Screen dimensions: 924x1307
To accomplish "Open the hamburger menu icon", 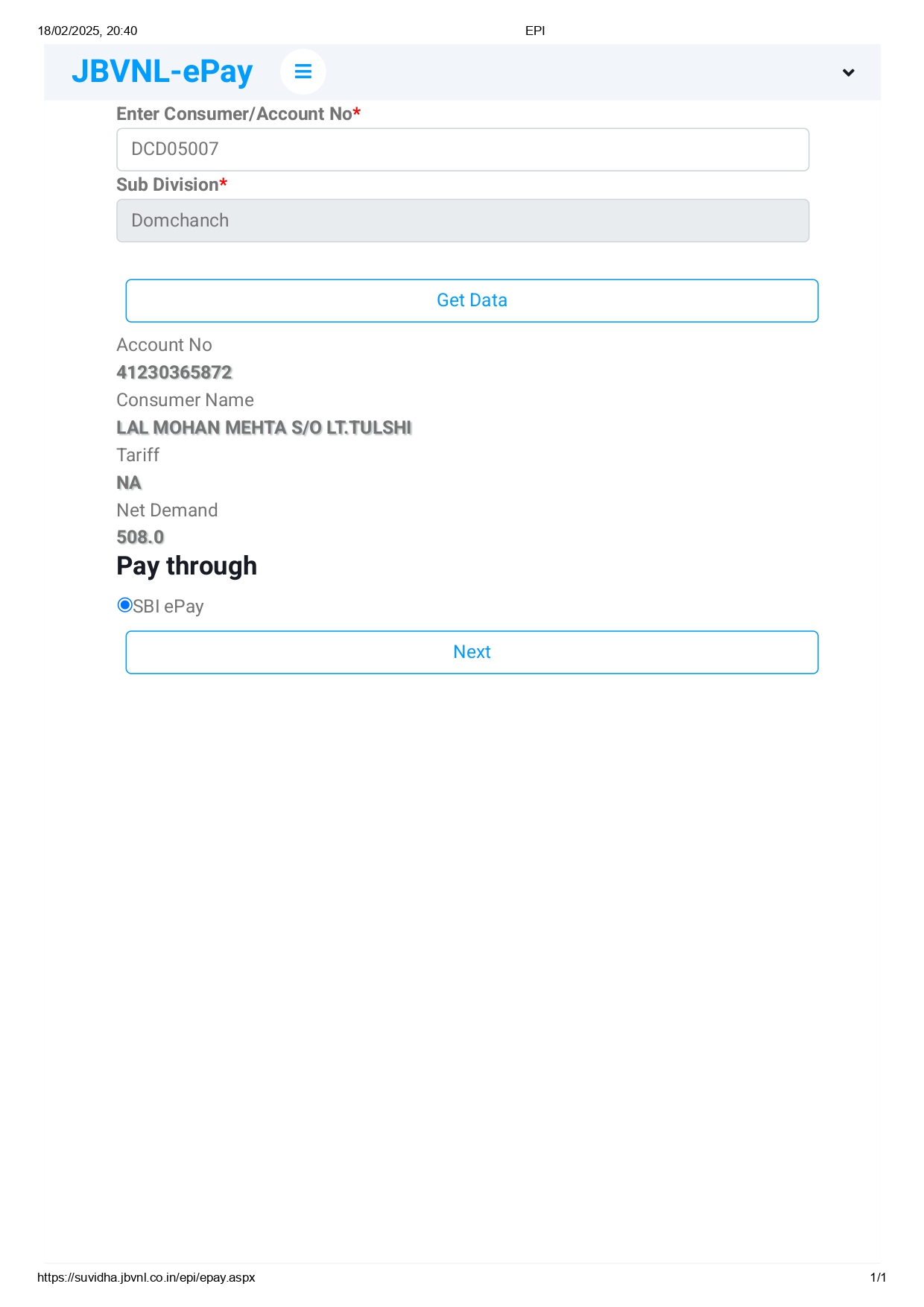I will [303, 72].
